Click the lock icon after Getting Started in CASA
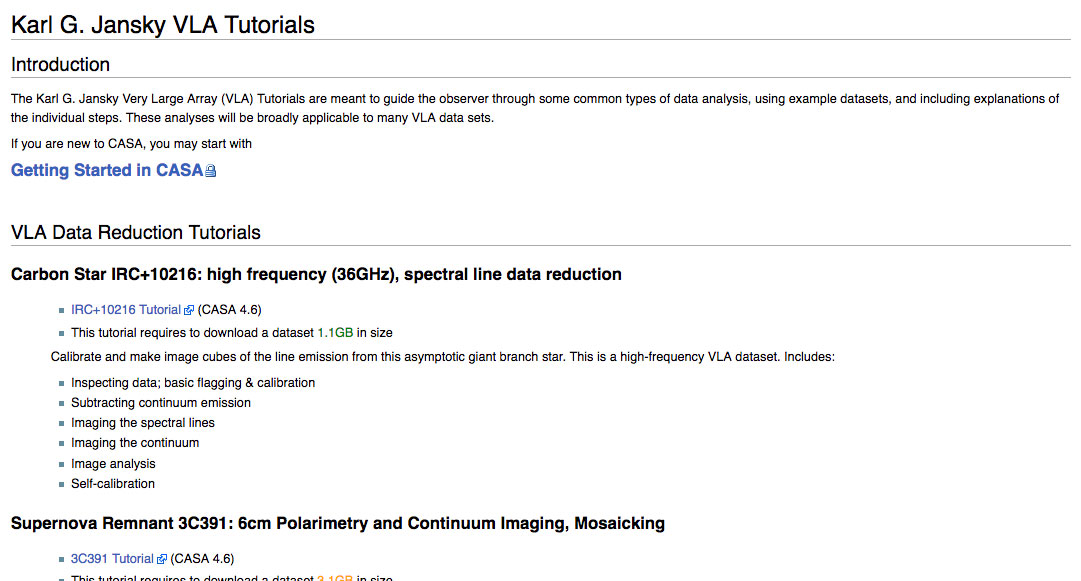Viewport: 1081px width, 581px height. pos(211,171)
